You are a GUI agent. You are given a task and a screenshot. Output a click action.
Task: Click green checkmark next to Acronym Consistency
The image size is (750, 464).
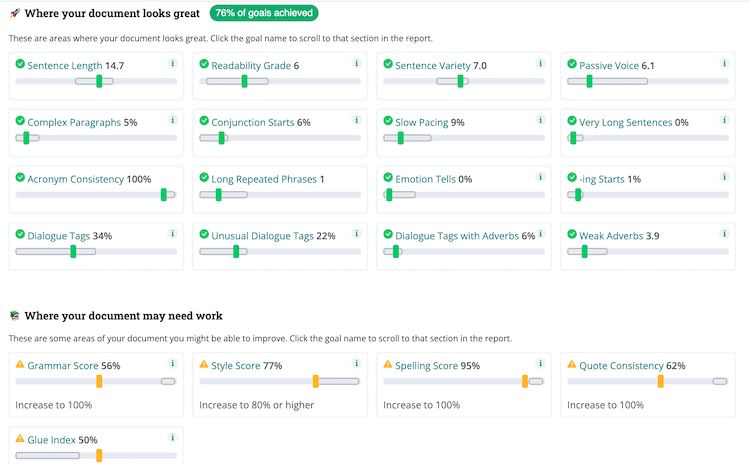click(20, 179)
